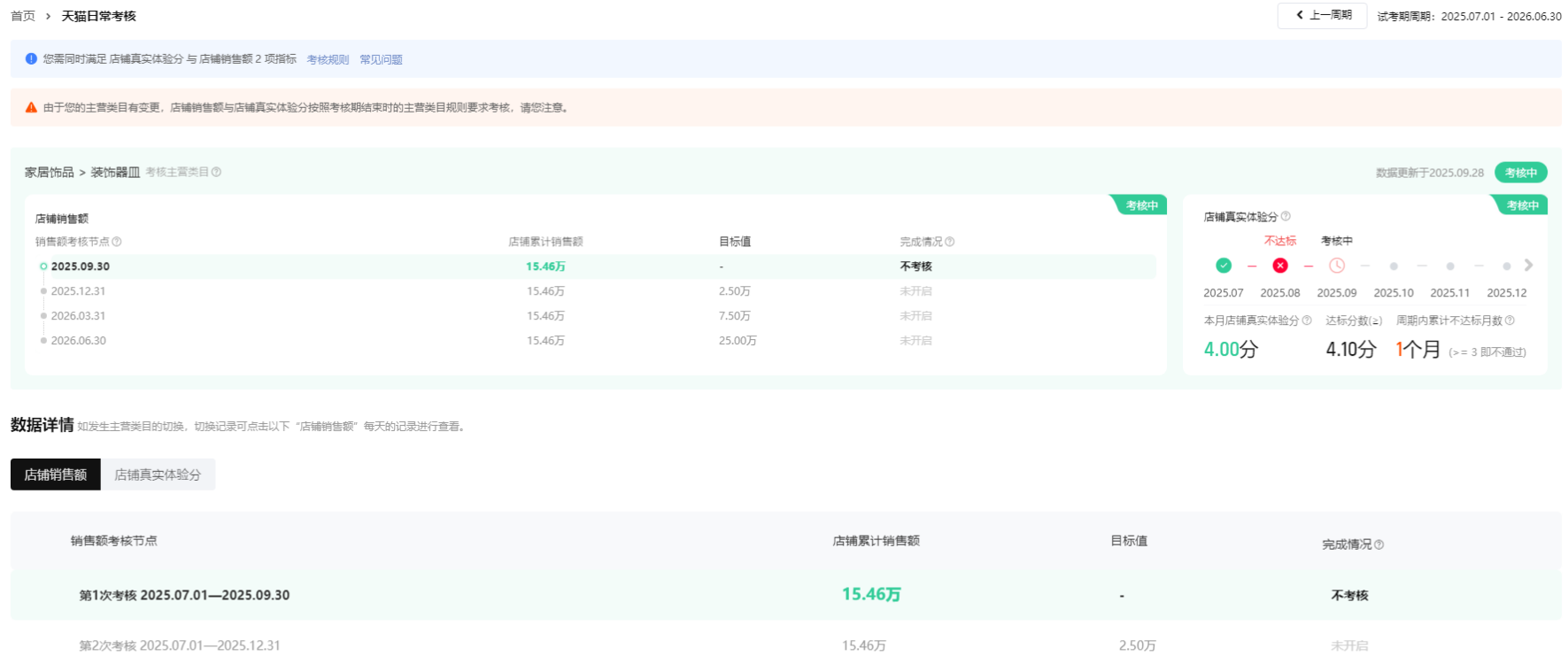Click the clock icon for 2025.09
Viewport: 1568px width, 656px height.
click(1336, 266)
